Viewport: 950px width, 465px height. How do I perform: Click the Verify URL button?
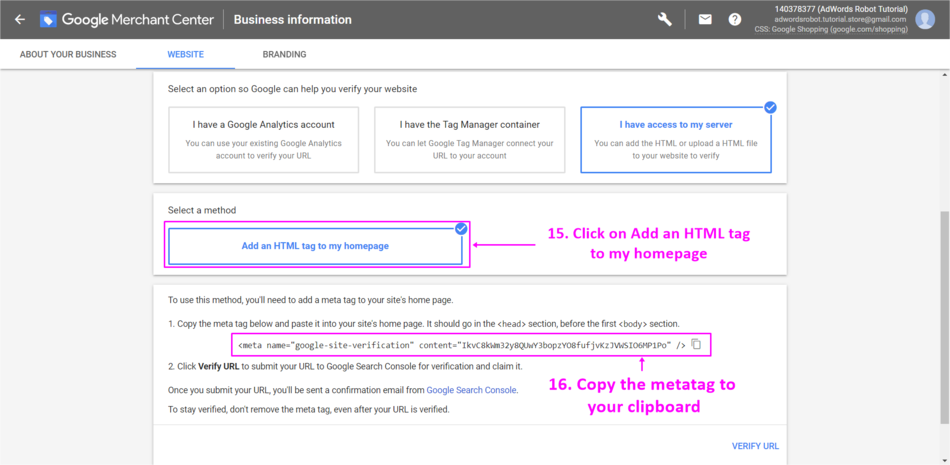(755, 446)
